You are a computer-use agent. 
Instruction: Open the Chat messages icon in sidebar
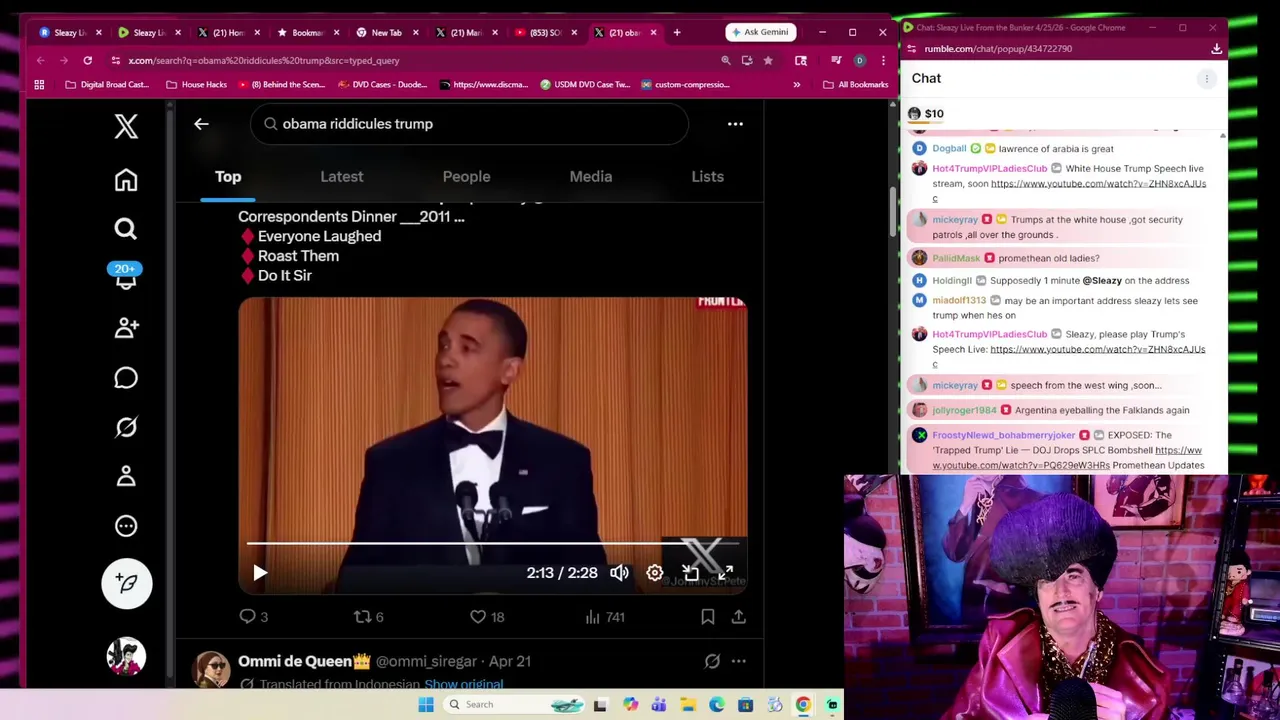[x=125, y=377]
